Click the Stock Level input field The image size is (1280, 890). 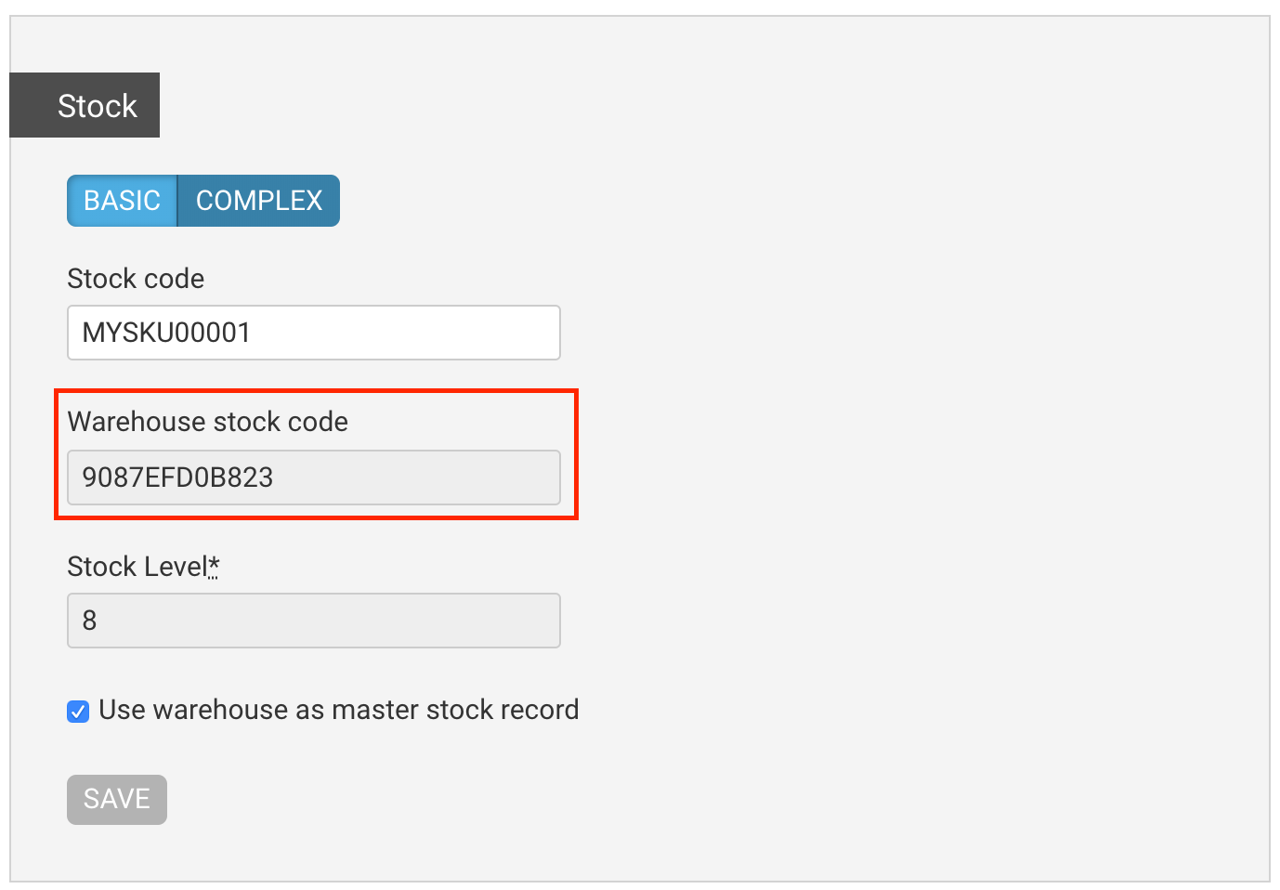[313, 621]
